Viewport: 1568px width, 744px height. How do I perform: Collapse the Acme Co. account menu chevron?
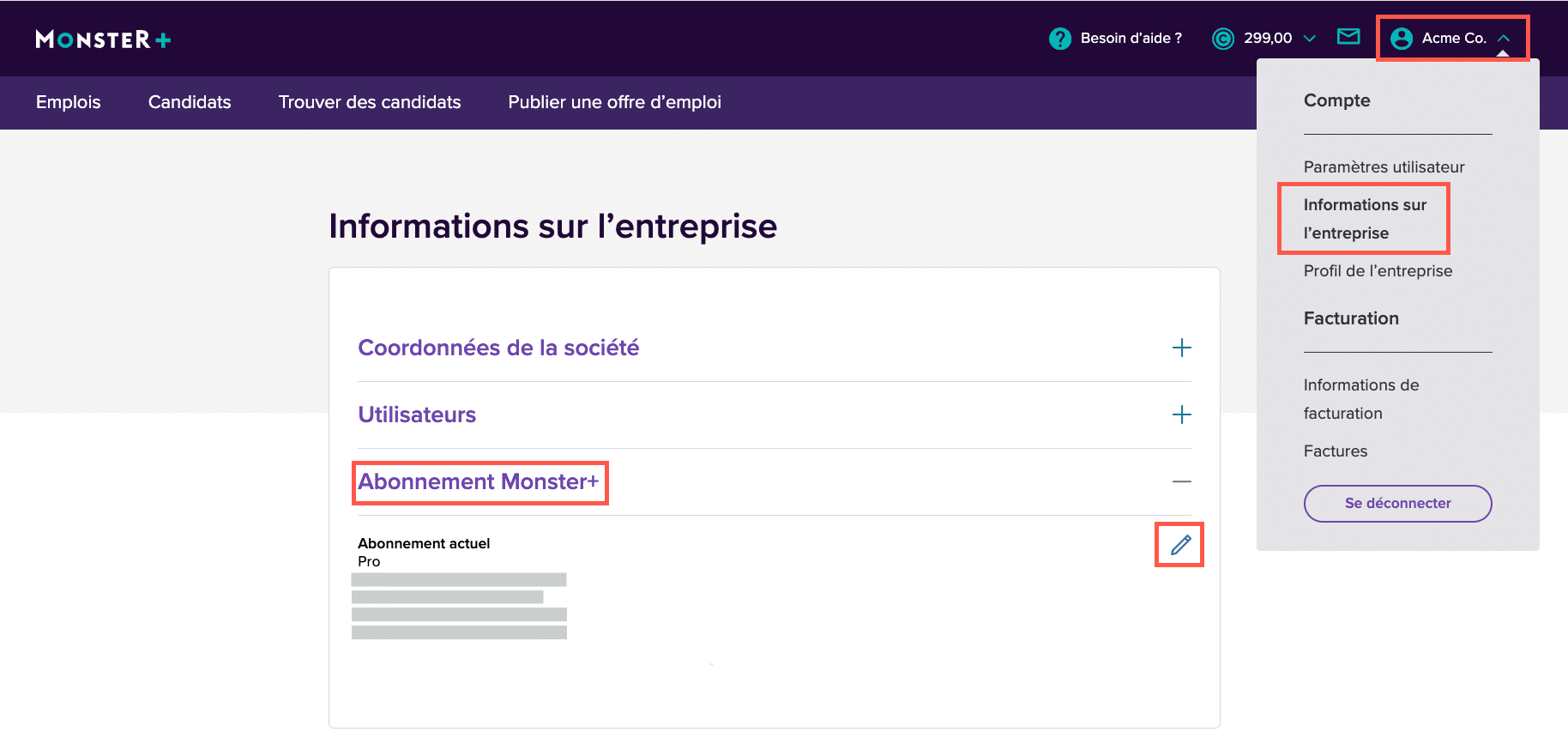click(1504, 39)
